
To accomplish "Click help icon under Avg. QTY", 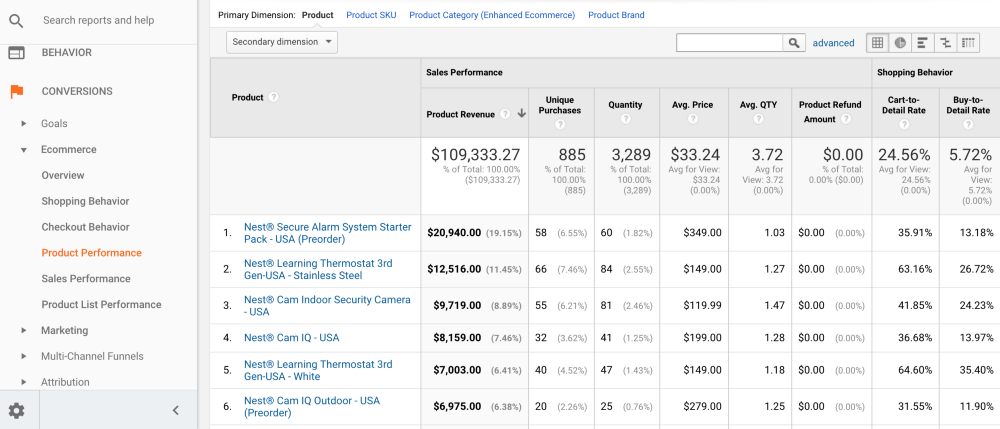I will click(758, 119).
